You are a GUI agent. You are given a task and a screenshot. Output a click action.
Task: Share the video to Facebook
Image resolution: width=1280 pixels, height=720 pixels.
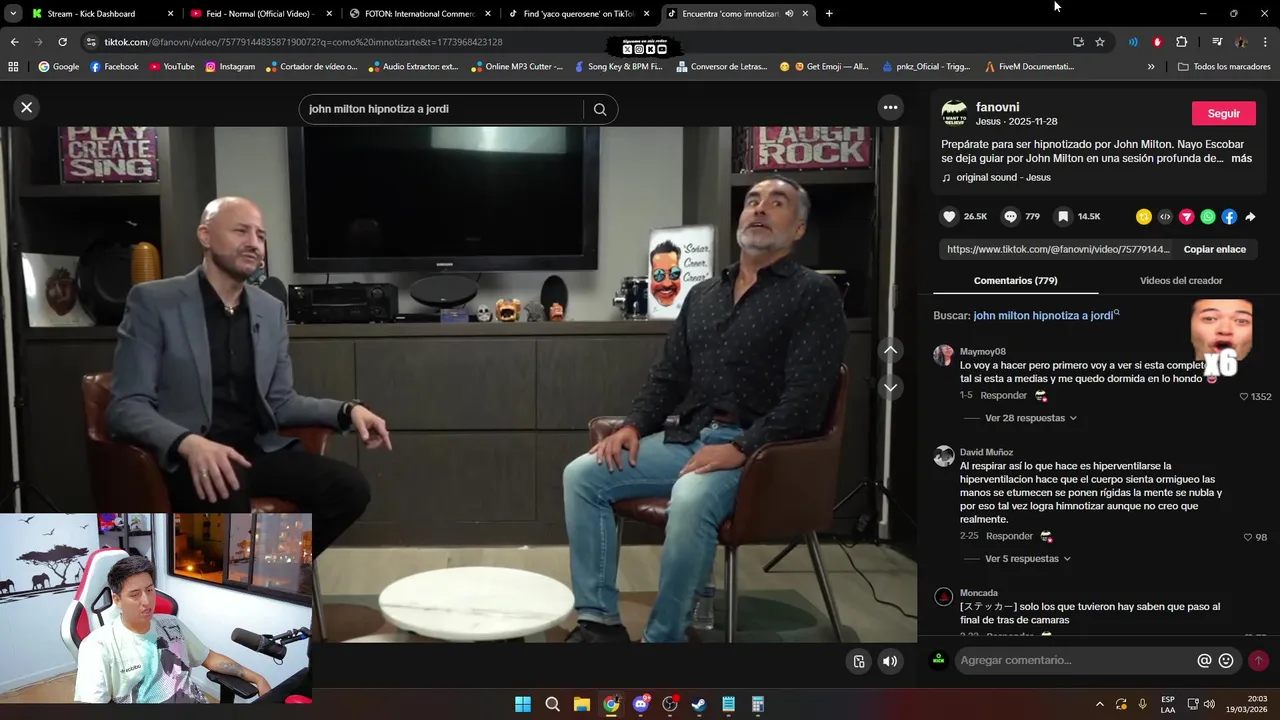click(1229, 216)
